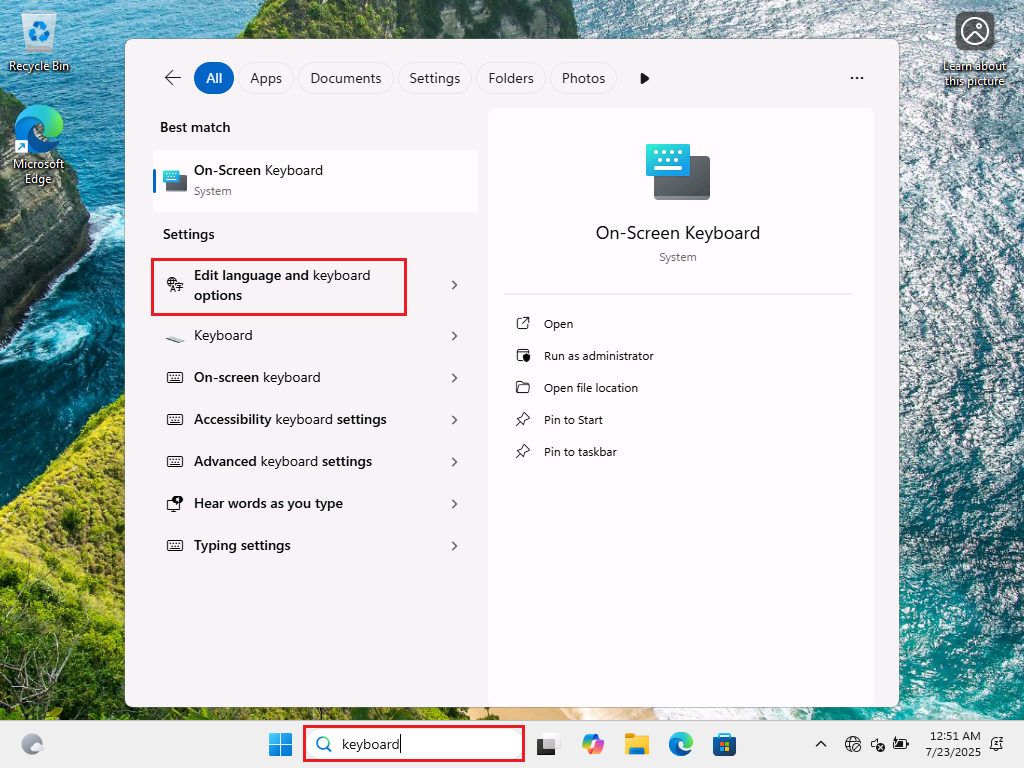1024x768 pixels.
Task: Open the network globe tray icon
Action: point(853,744)
